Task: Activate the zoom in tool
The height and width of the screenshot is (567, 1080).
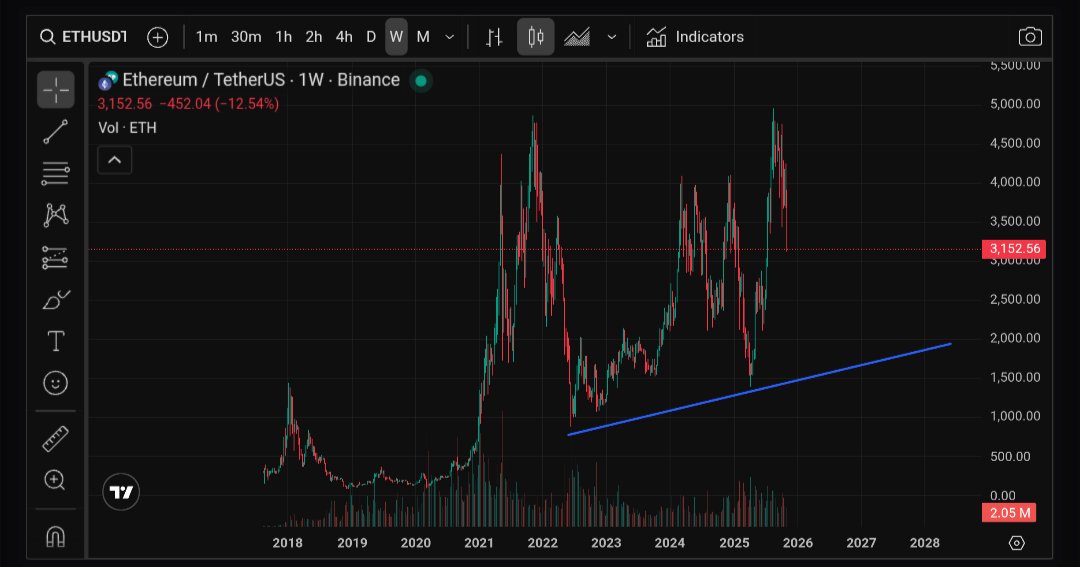Action: coord(56,480)
